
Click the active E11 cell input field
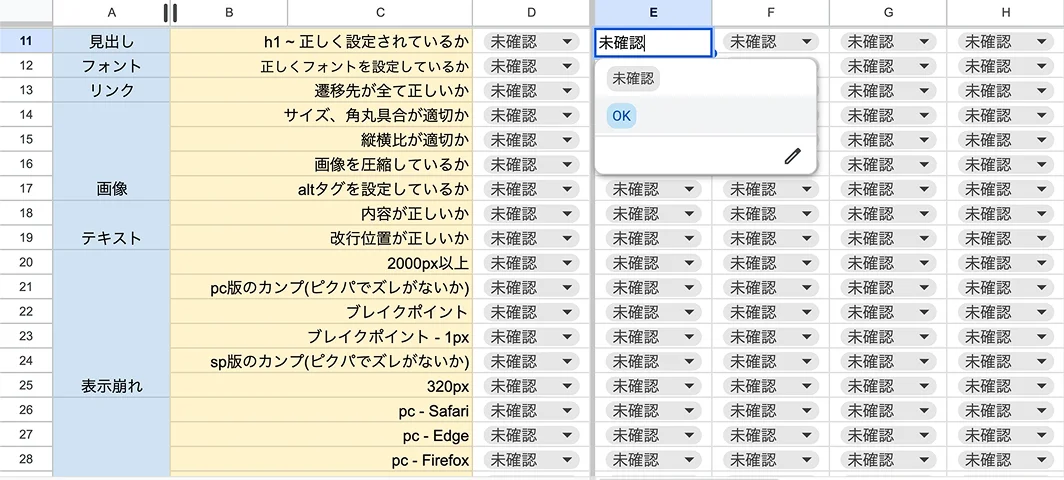click(652, 42)
